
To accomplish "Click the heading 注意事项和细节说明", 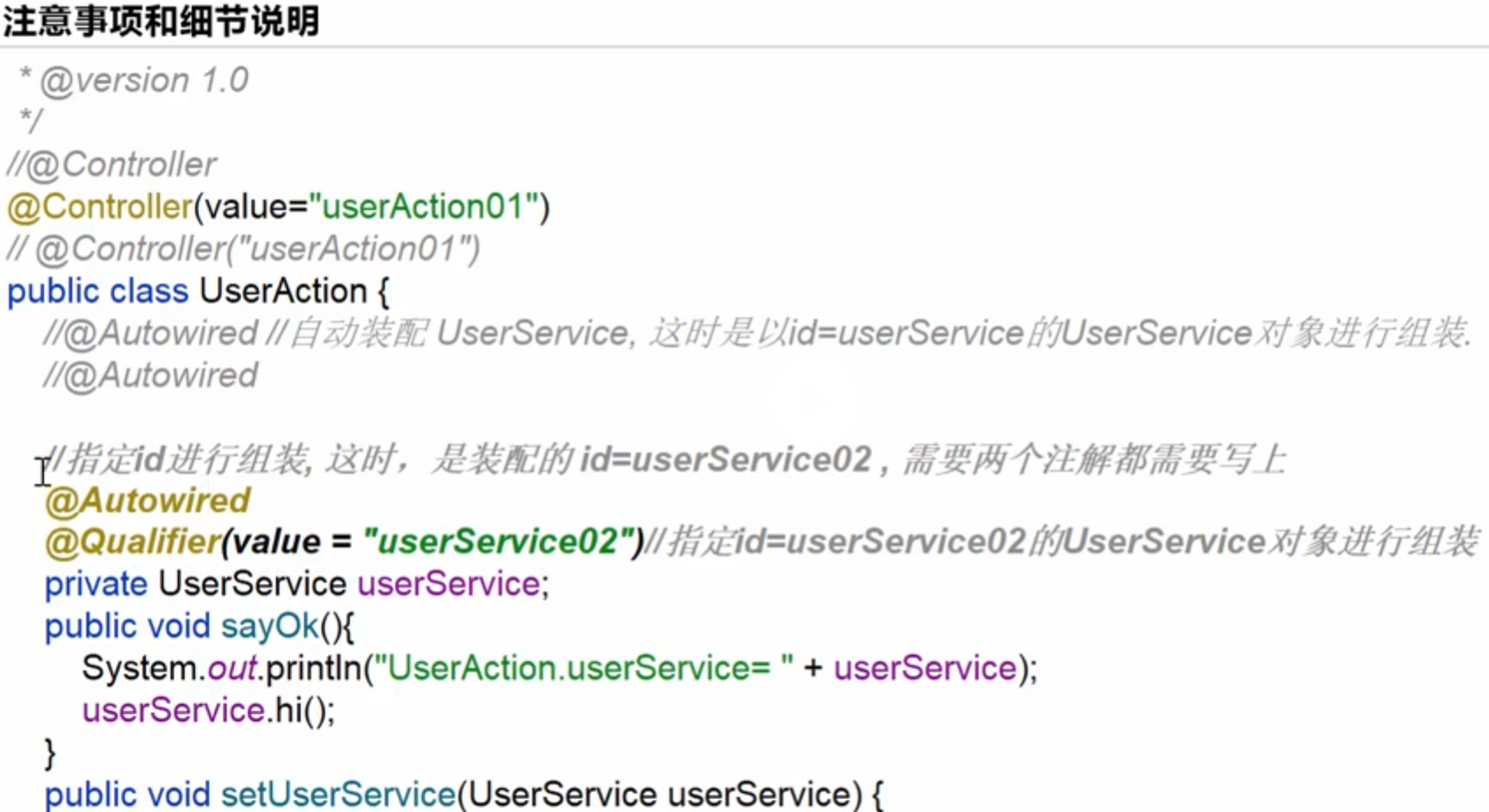I will coord(161,21).
